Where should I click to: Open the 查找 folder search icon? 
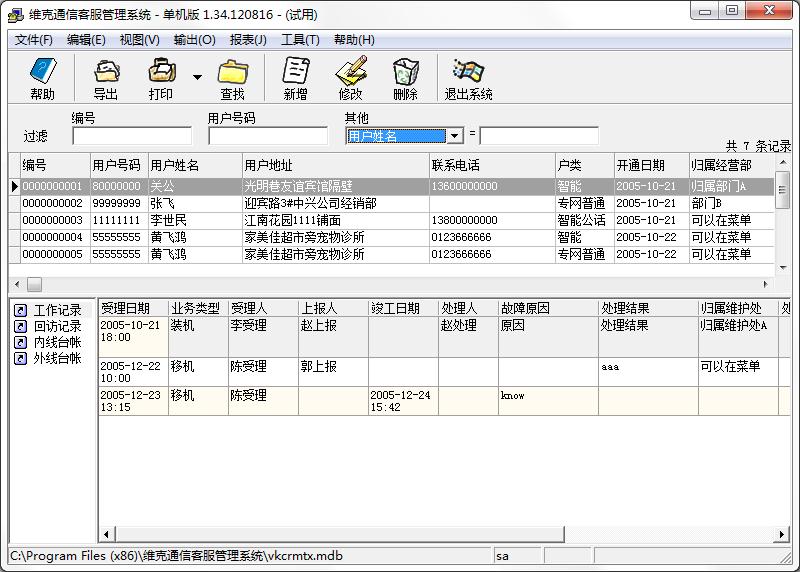point(233,72)
